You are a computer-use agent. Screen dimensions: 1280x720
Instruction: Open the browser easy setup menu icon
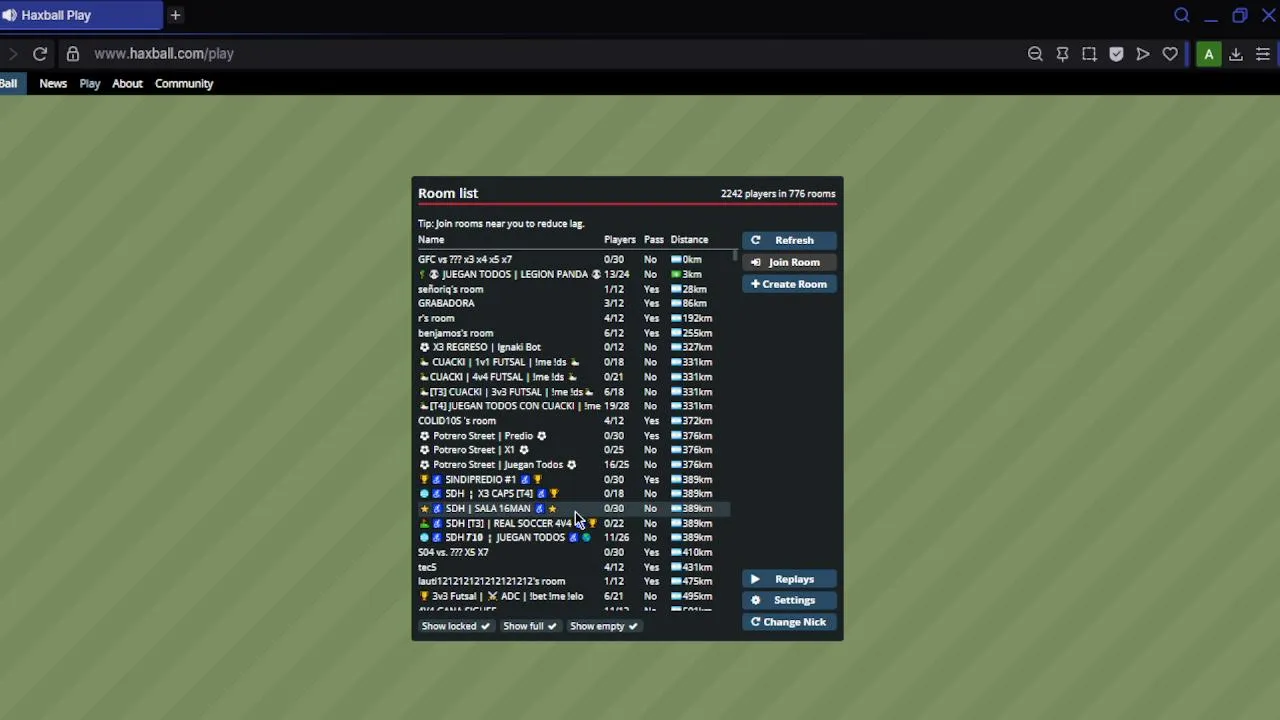1263,54
